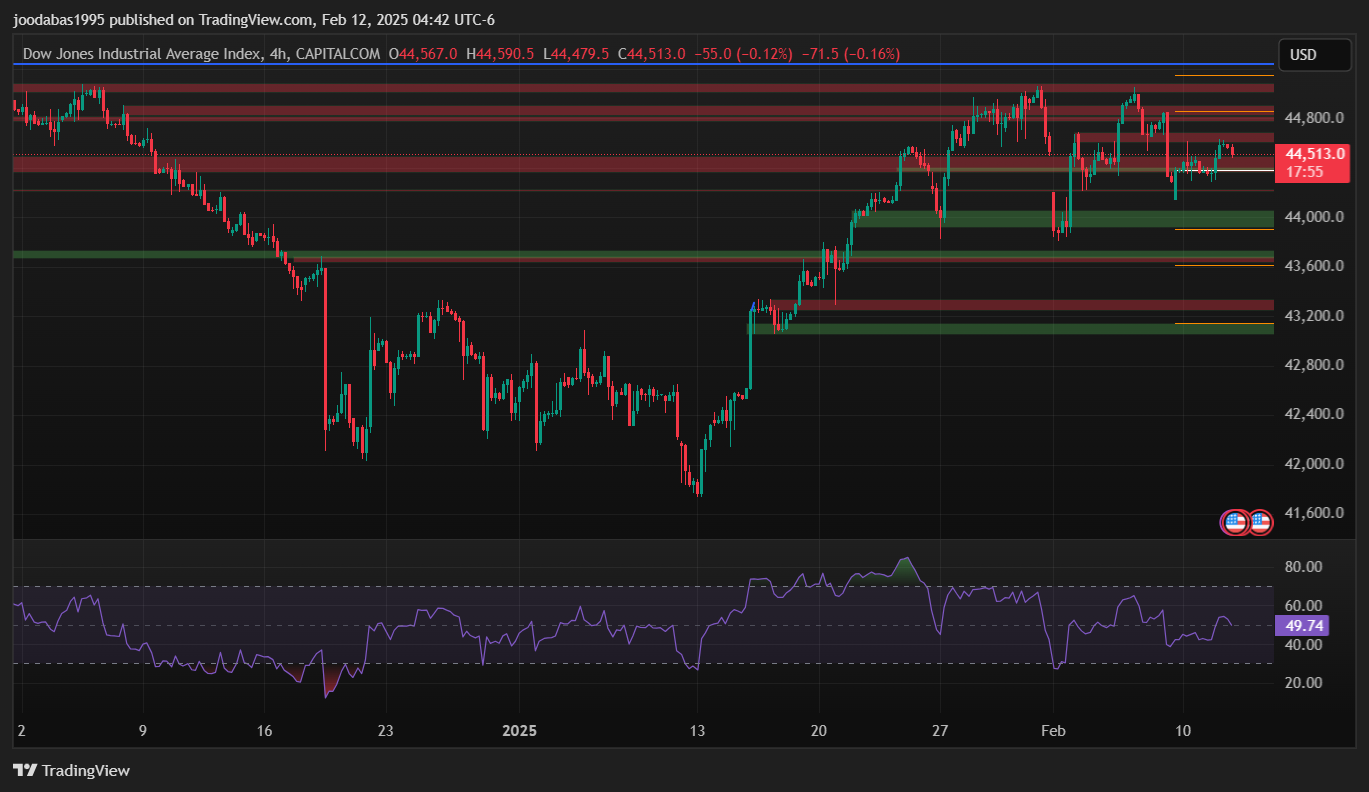Click the 41,600.0 price axis label

tap(1314, 513)
